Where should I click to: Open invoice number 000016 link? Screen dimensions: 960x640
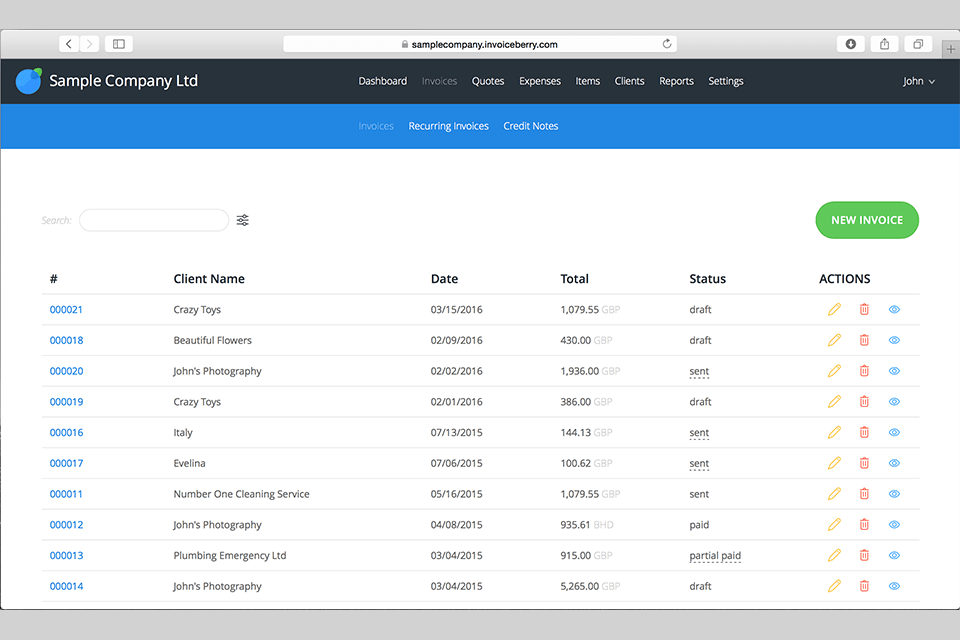click(x=66, y=432)
